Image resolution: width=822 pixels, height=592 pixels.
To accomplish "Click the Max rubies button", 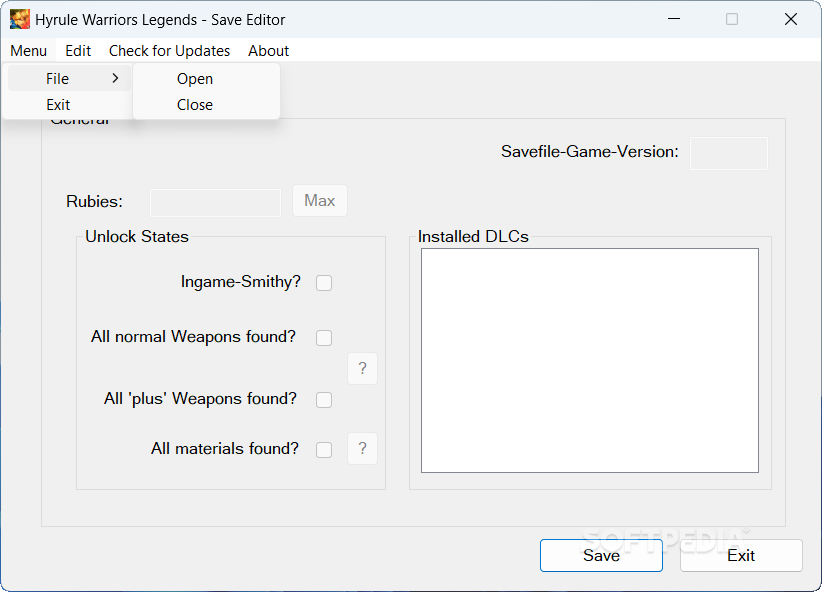I will 320,201.
